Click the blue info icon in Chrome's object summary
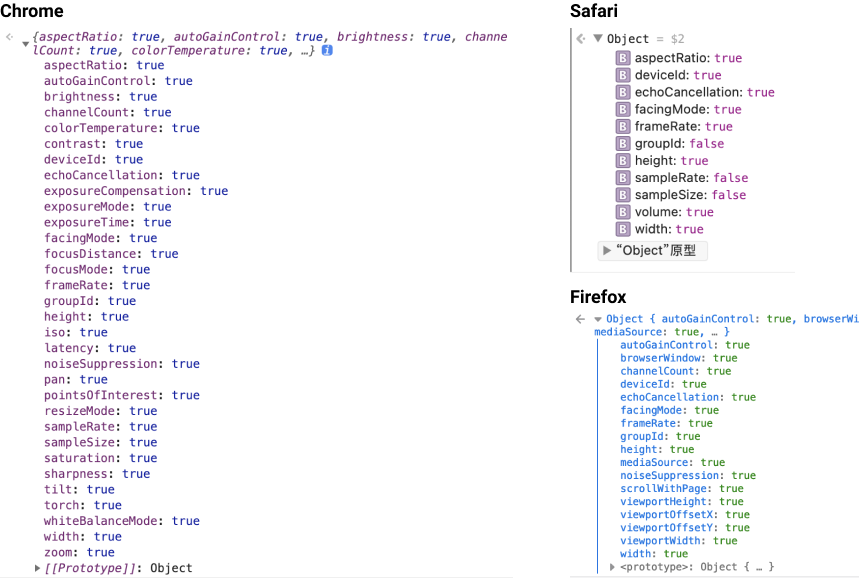Screen dimensions: 859x578 (327, 50)
